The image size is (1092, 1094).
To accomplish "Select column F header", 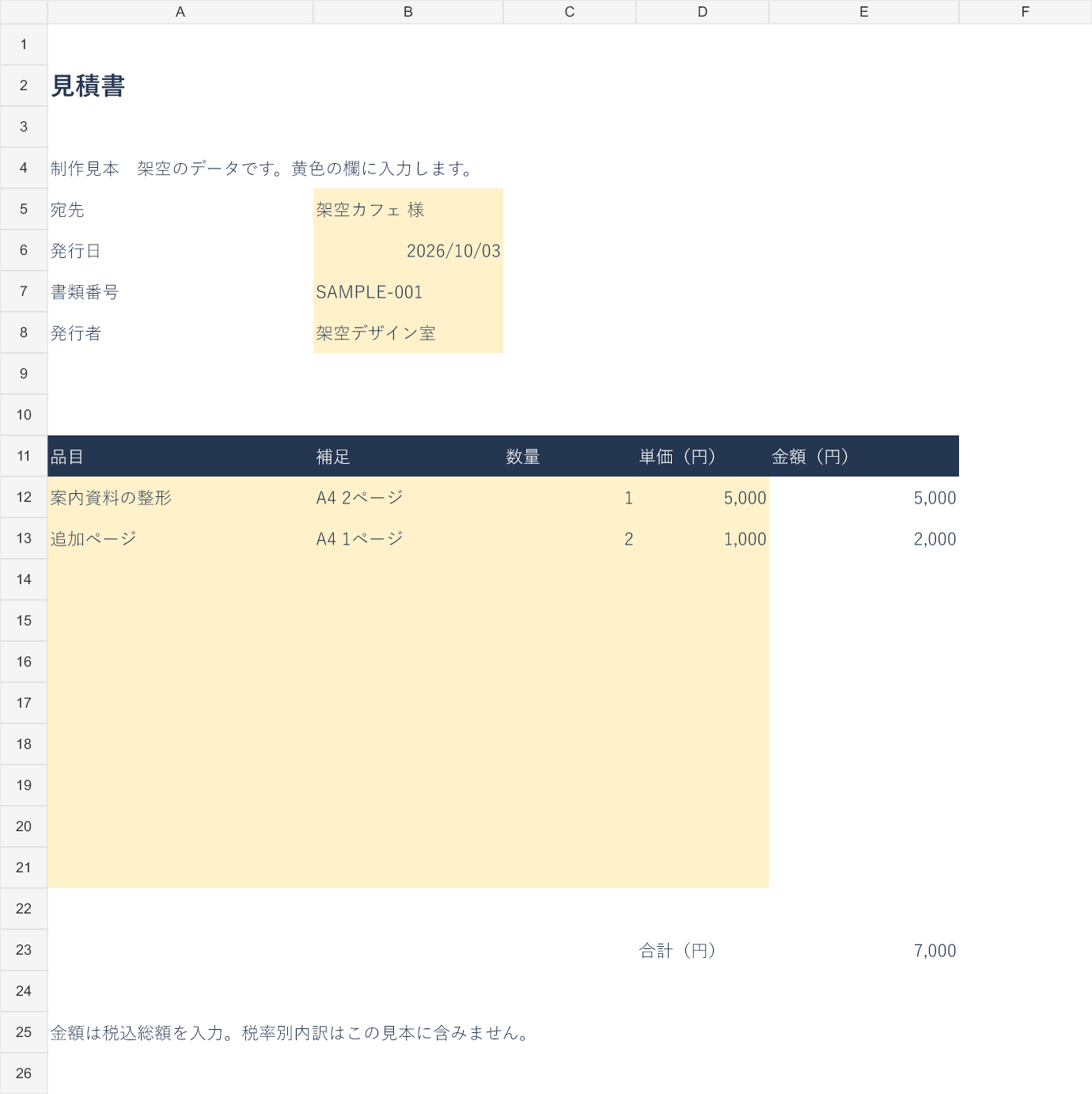I will click(x=1026, y=12).
